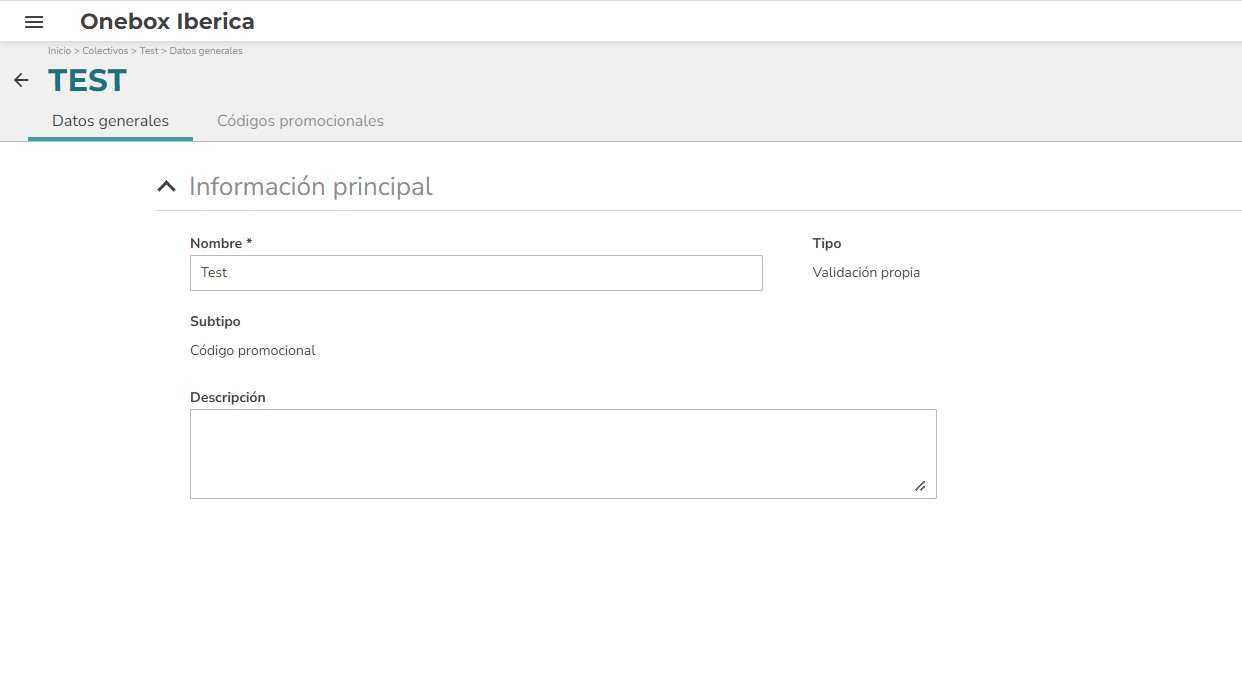
Task: Open the Test breadcrumb link
Action: [x=149, y=50]
